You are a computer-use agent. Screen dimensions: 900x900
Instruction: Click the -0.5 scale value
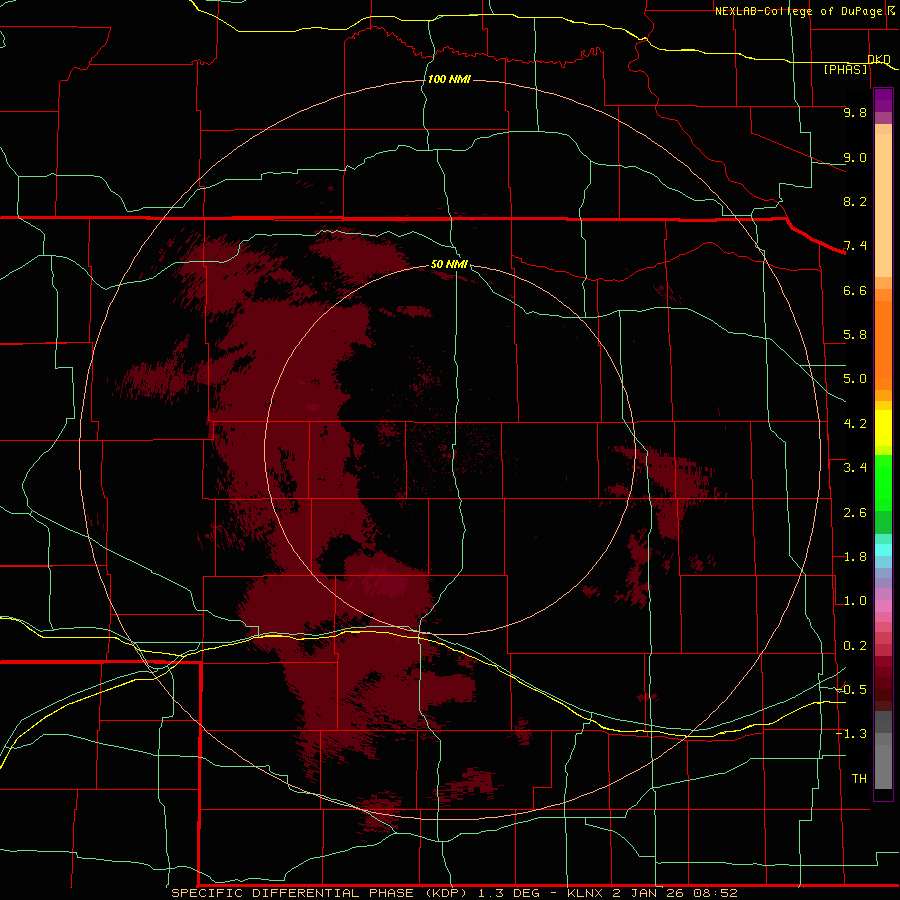[x=851, y=689]
